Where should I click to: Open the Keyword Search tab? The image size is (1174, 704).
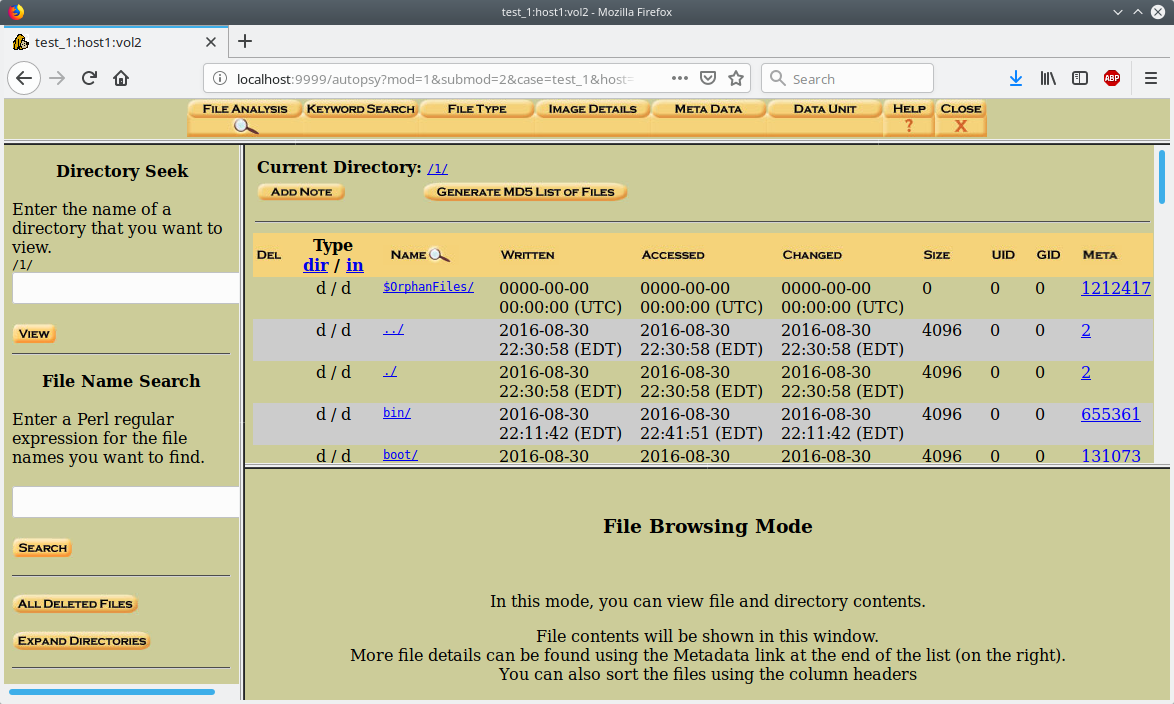pos(360,109)
